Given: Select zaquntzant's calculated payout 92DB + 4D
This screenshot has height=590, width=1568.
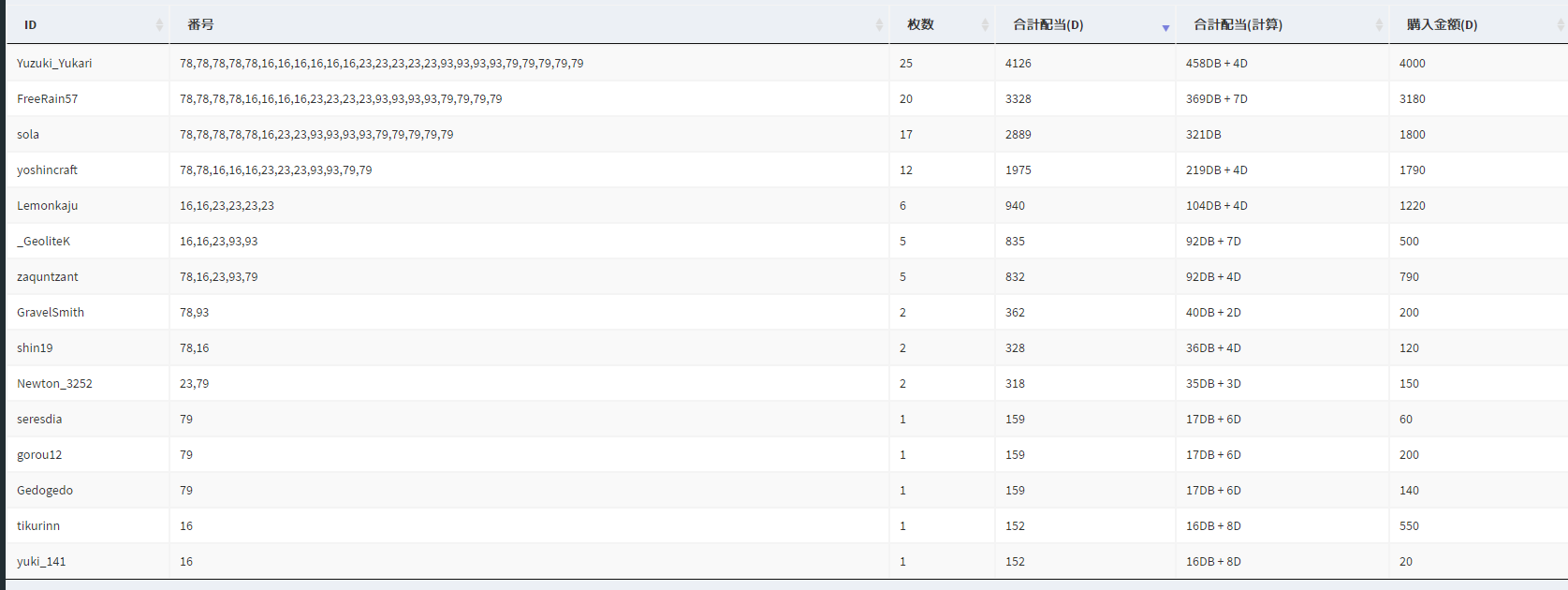Looking at the screenshot, I should click(x=1213, y=277).
